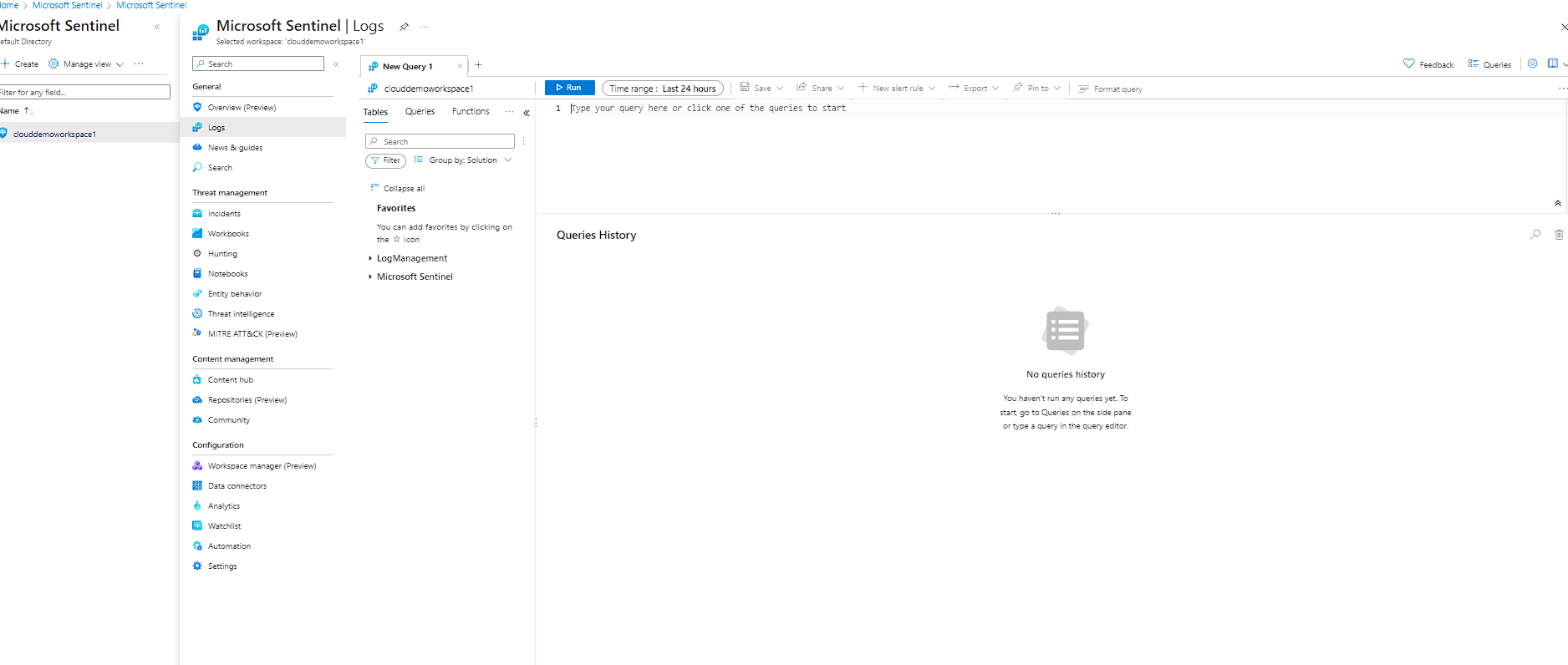Switch to the Queries tab
The image size is (1568, 665).
(x=420, y=111)
